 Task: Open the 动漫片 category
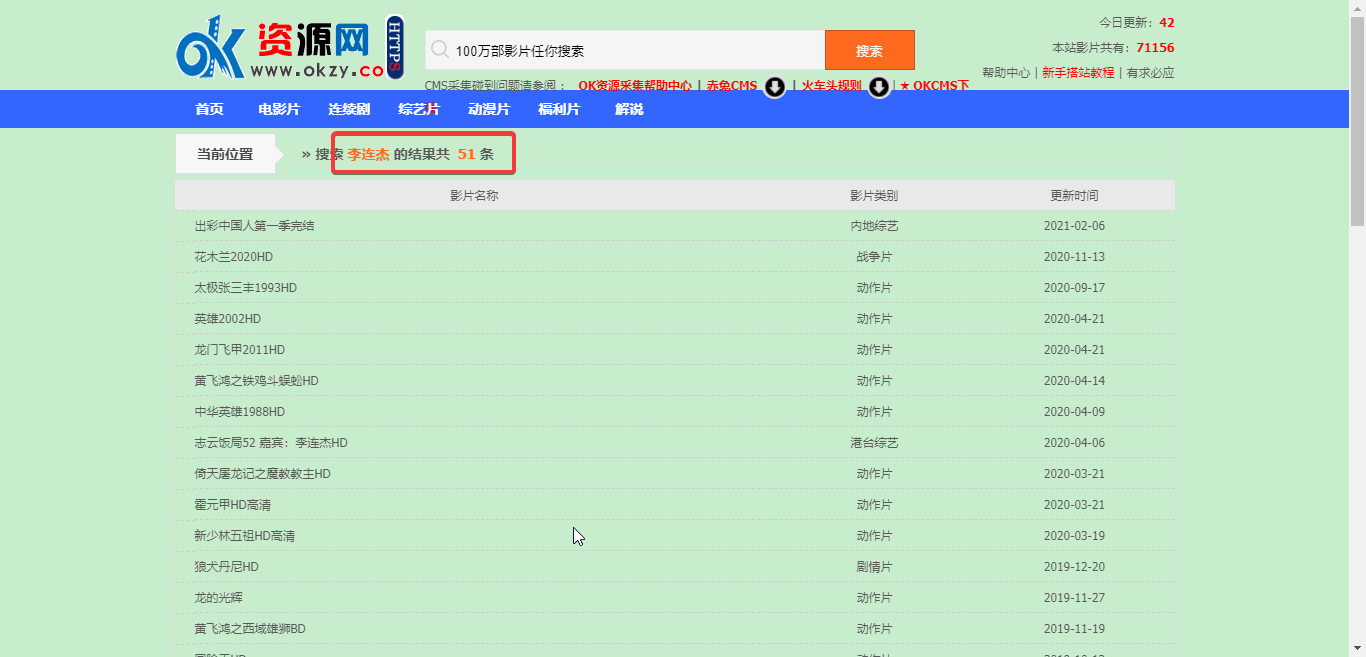tap(490, 109)
